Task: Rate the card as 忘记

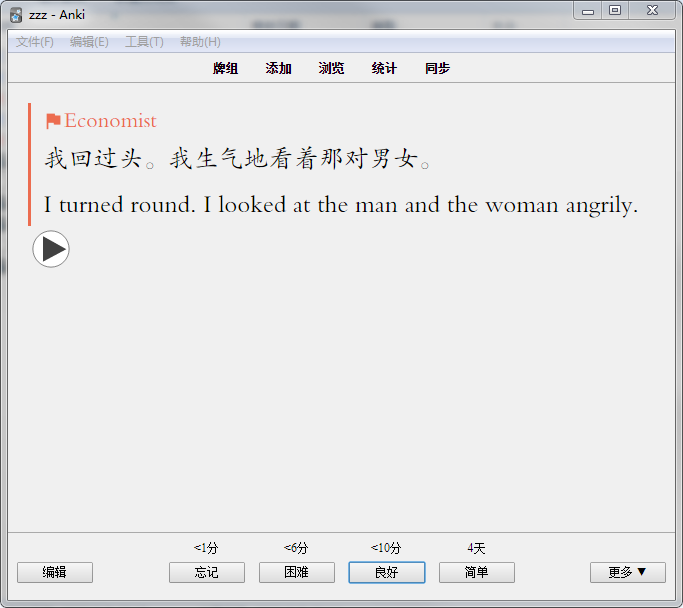Action: coord(207,572)
